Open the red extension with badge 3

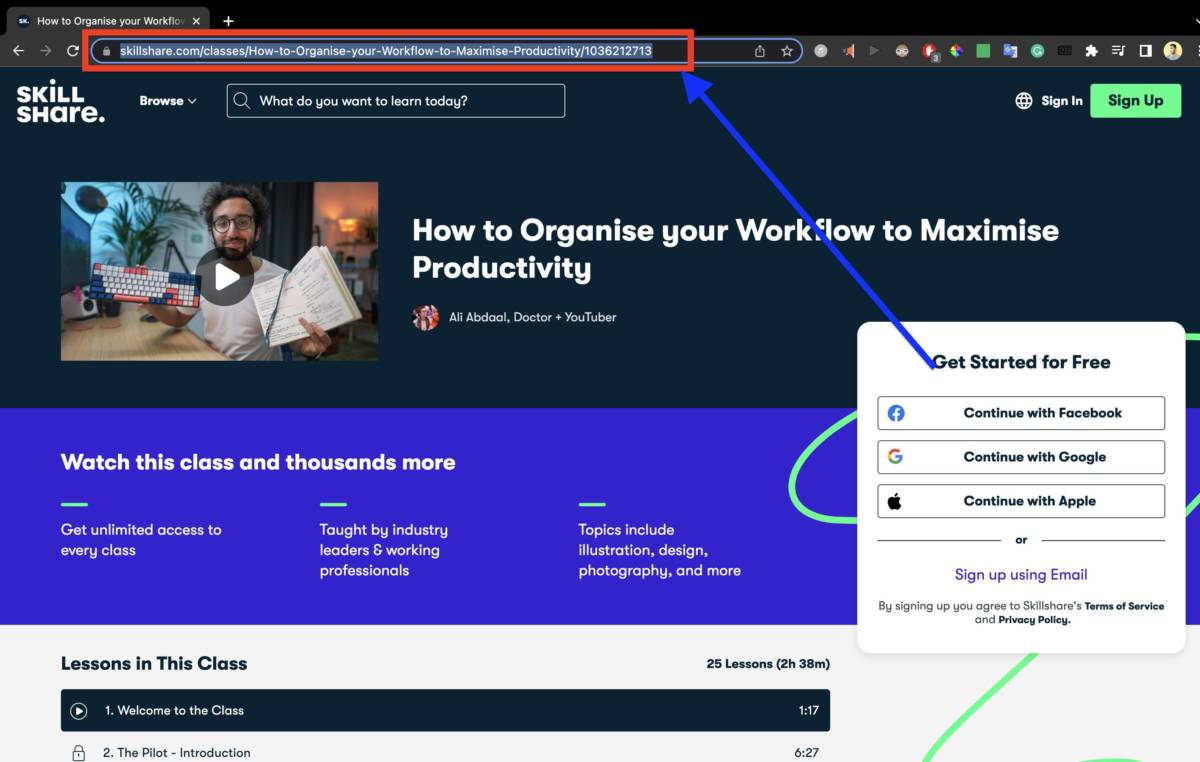point(930,52)
